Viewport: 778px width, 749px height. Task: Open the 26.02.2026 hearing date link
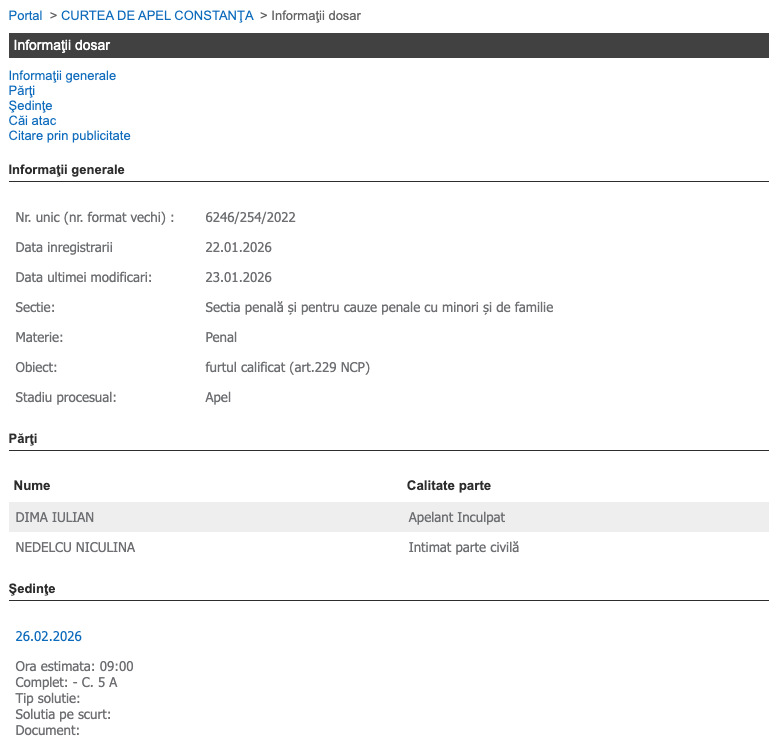pyautogui.click(x=48, y=637)
